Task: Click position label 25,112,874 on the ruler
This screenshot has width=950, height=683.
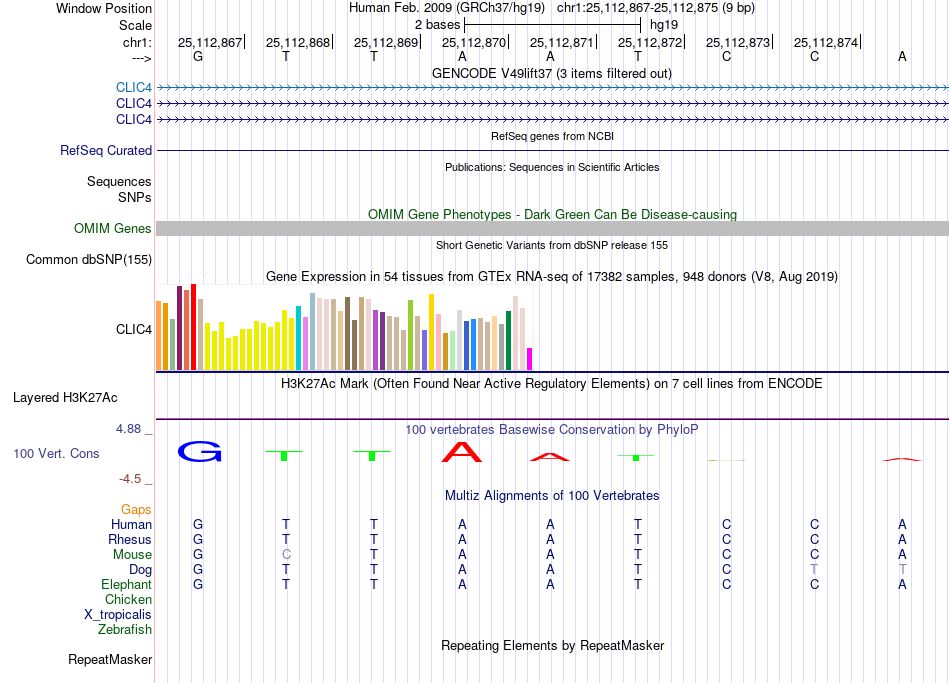Action: (x=826, y=42)
